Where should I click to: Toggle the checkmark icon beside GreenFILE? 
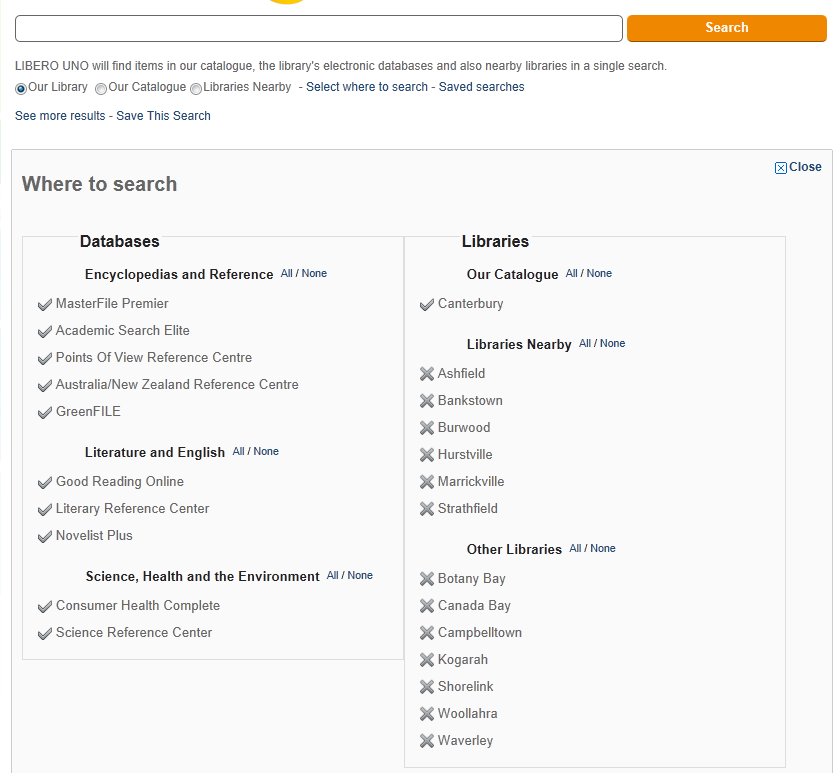click(45, 413)
